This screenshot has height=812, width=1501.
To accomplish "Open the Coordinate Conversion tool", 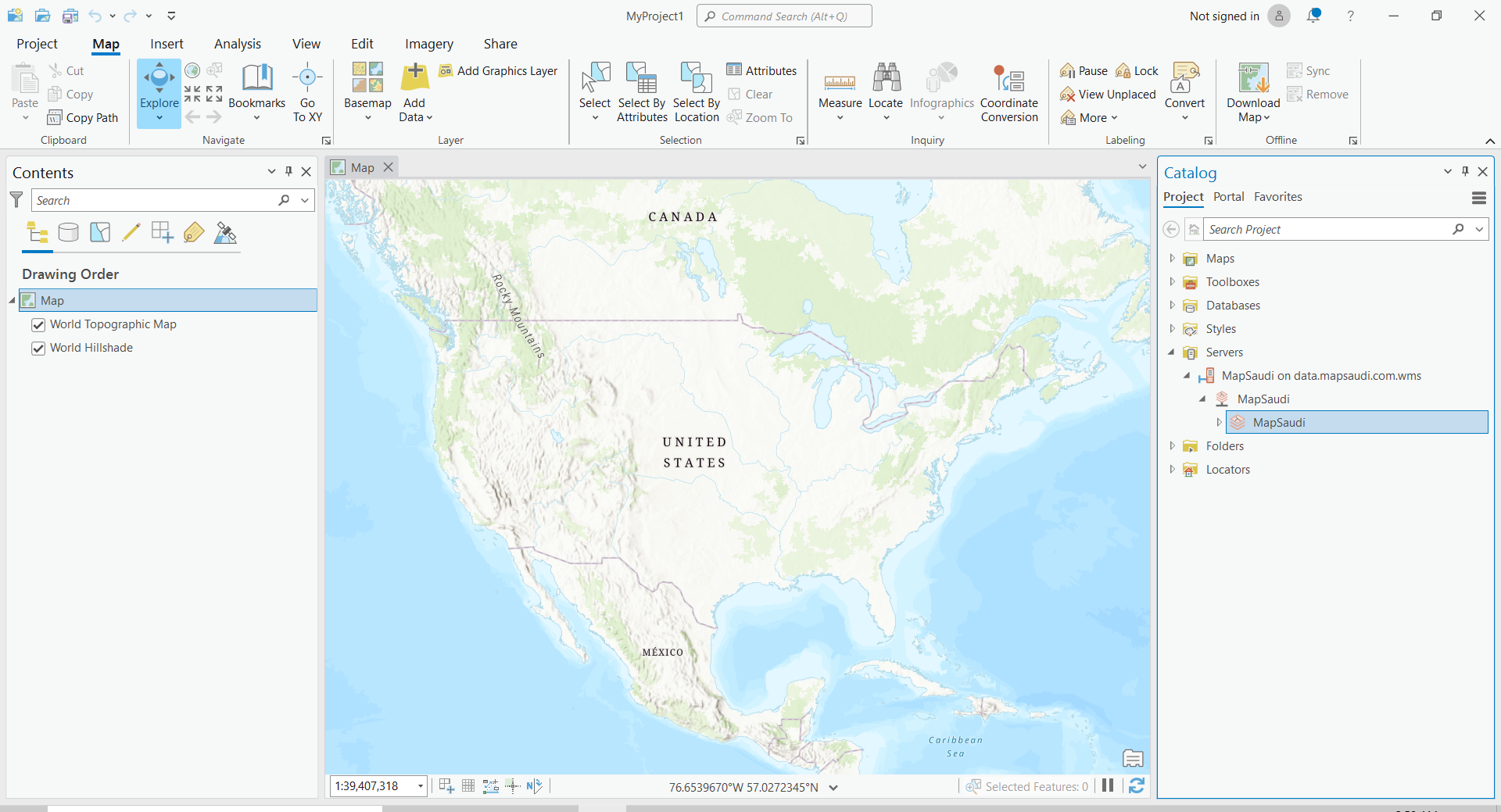I will [x=1008, y=80].
